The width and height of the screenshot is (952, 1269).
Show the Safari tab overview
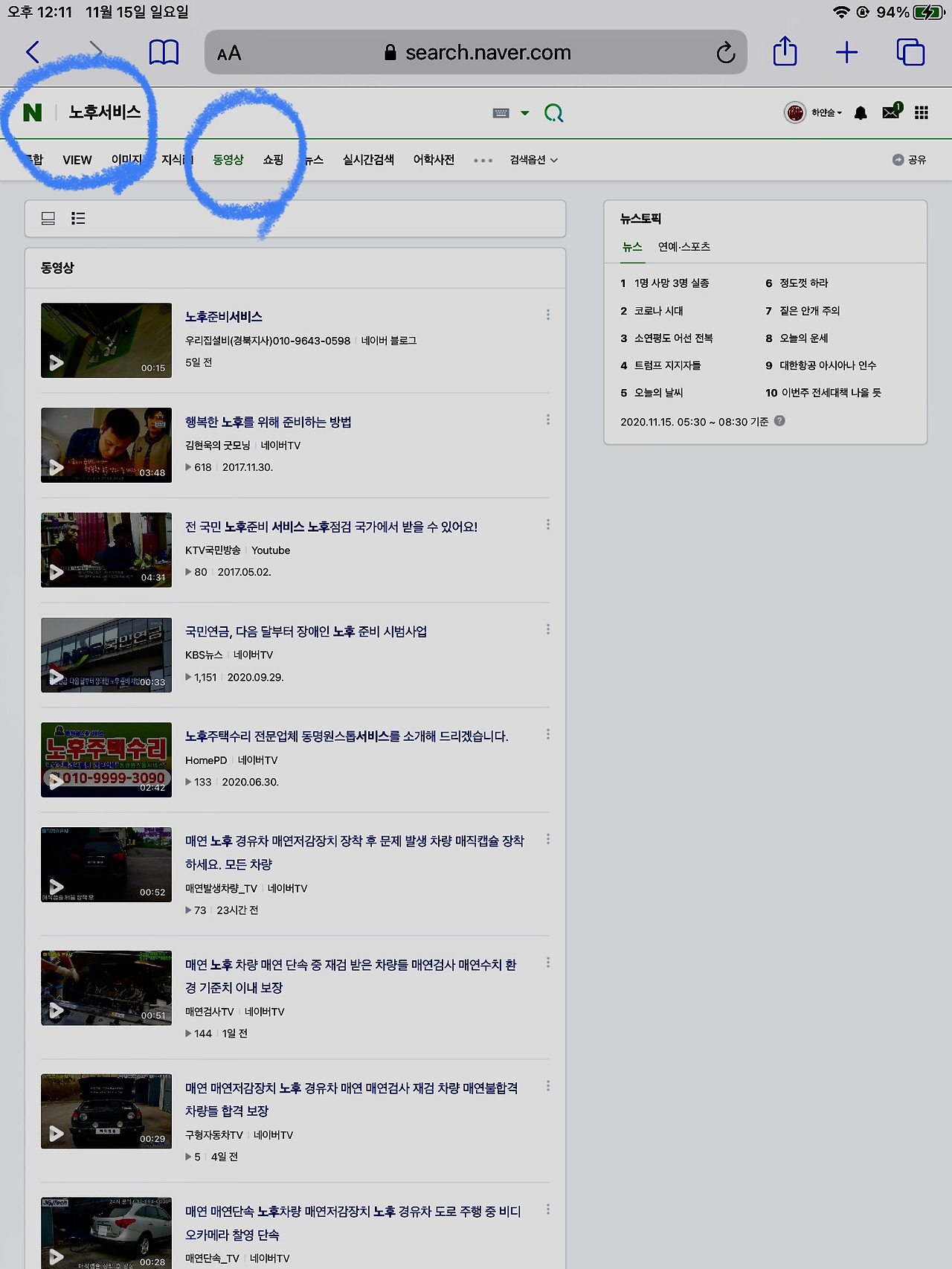pos(910,52)
